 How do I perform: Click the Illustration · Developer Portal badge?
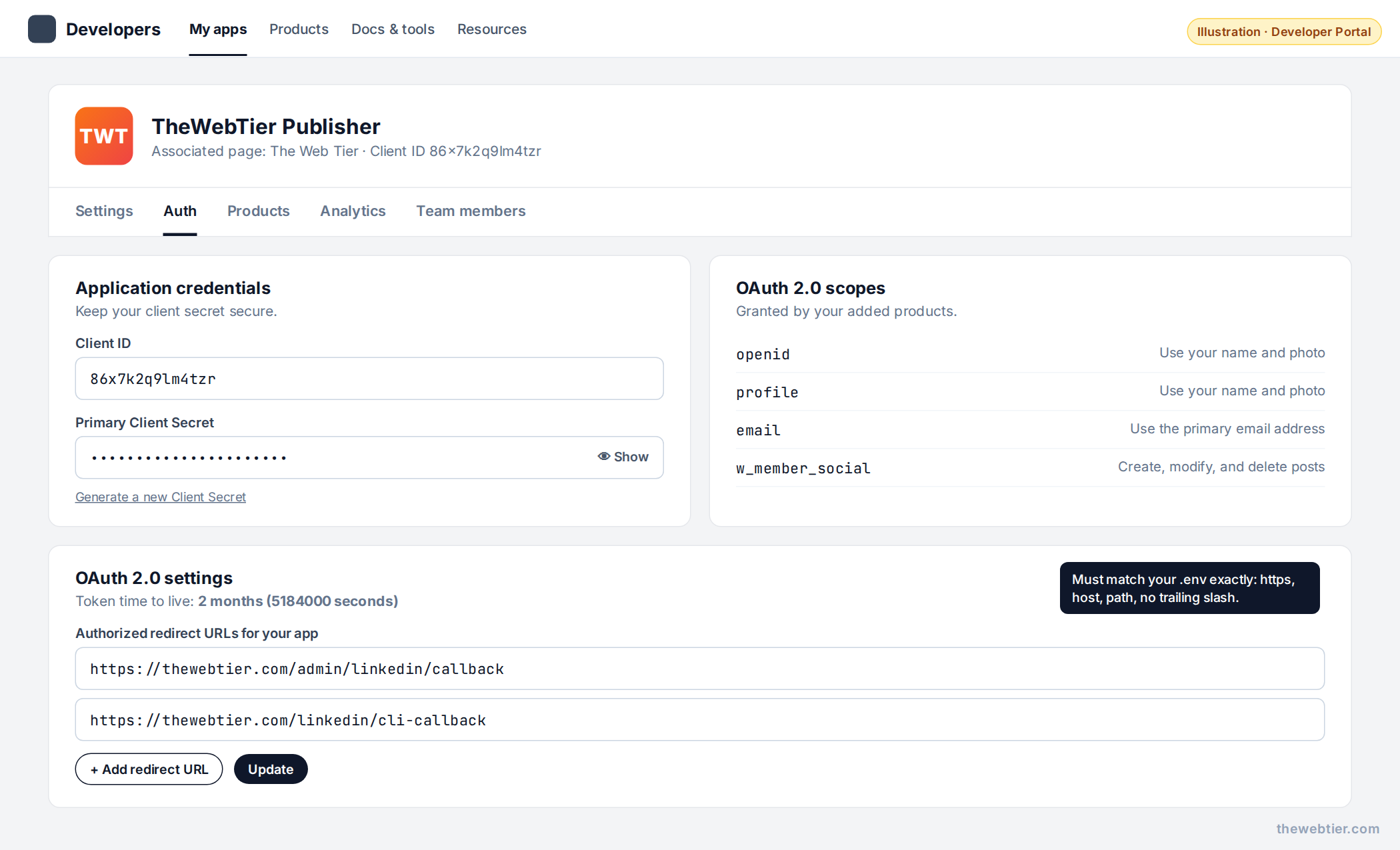pyautogui.click(x=1284, y=32)
